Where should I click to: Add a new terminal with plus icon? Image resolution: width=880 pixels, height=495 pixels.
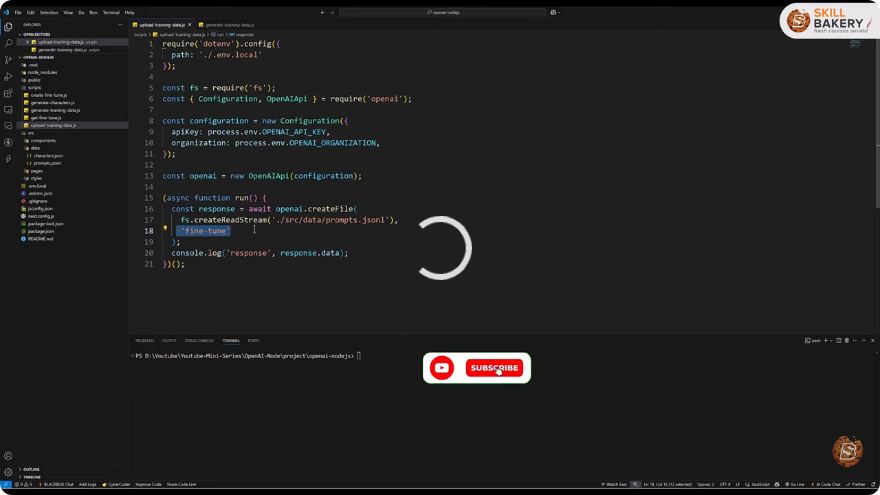tap(825, 341)
